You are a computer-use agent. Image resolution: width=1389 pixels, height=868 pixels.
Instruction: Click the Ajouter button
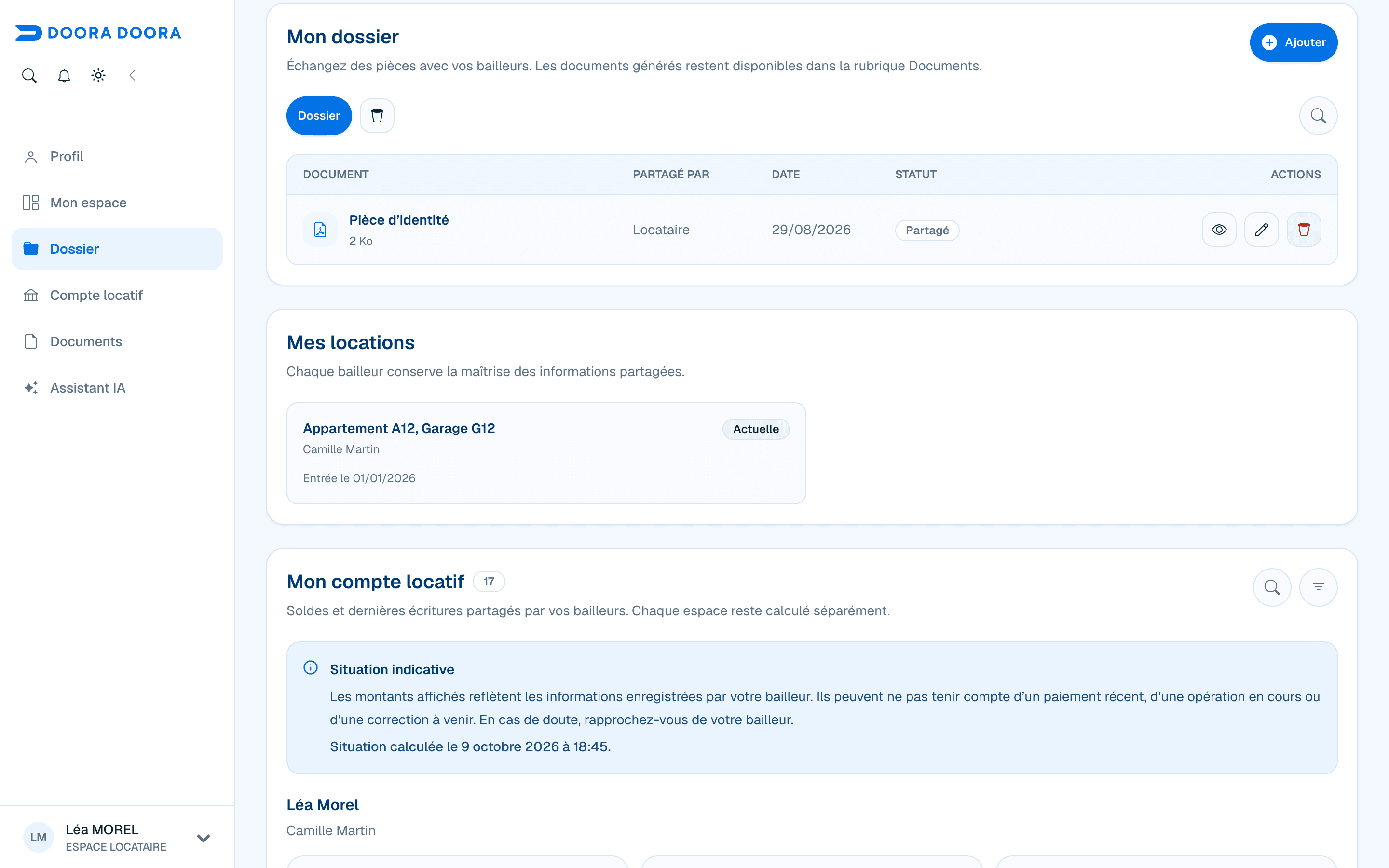pyautogui.click(x=1294, y=42)
